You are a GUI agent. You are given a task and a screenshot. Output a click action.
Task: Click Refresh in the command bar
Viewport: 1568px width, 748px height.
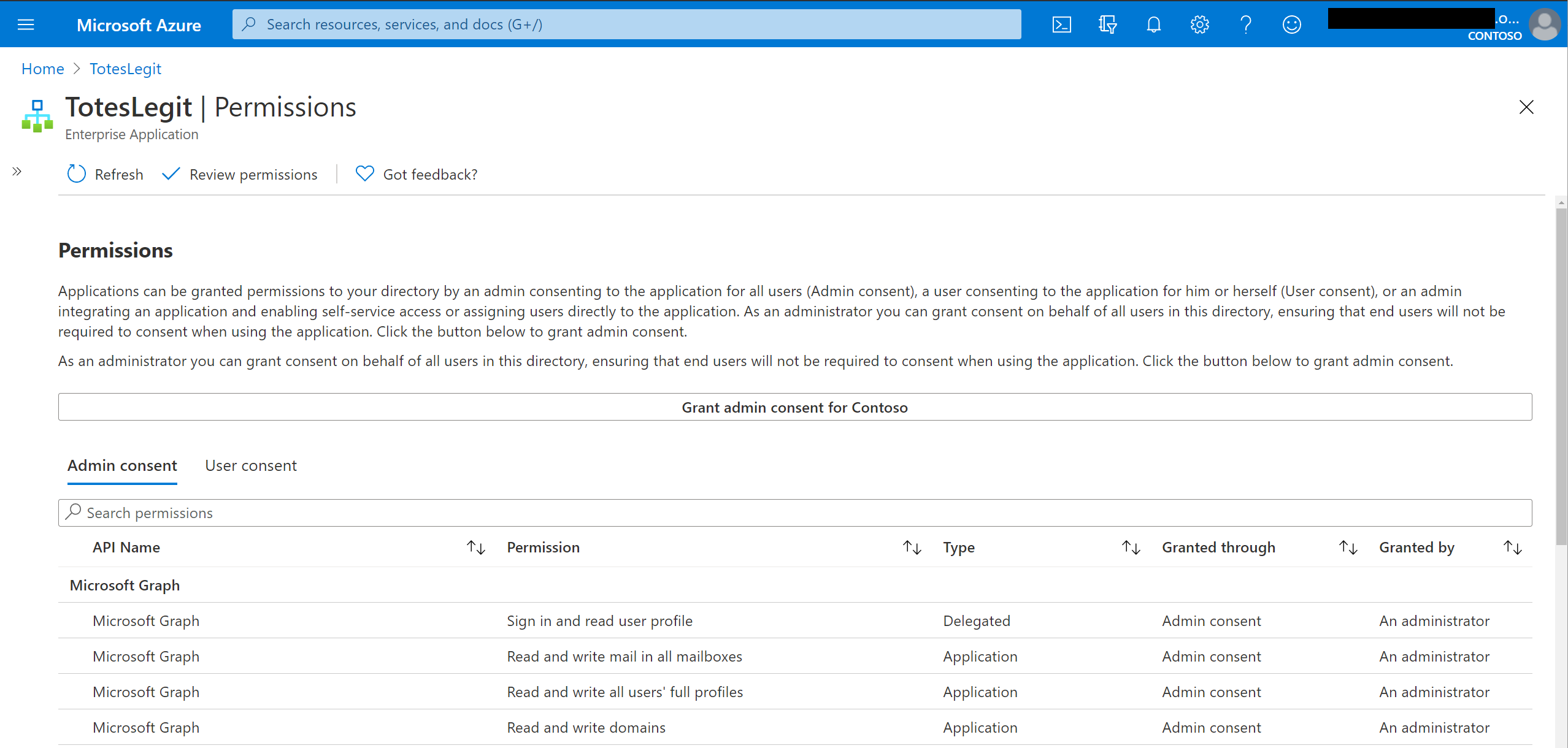[x=106, y=174]
